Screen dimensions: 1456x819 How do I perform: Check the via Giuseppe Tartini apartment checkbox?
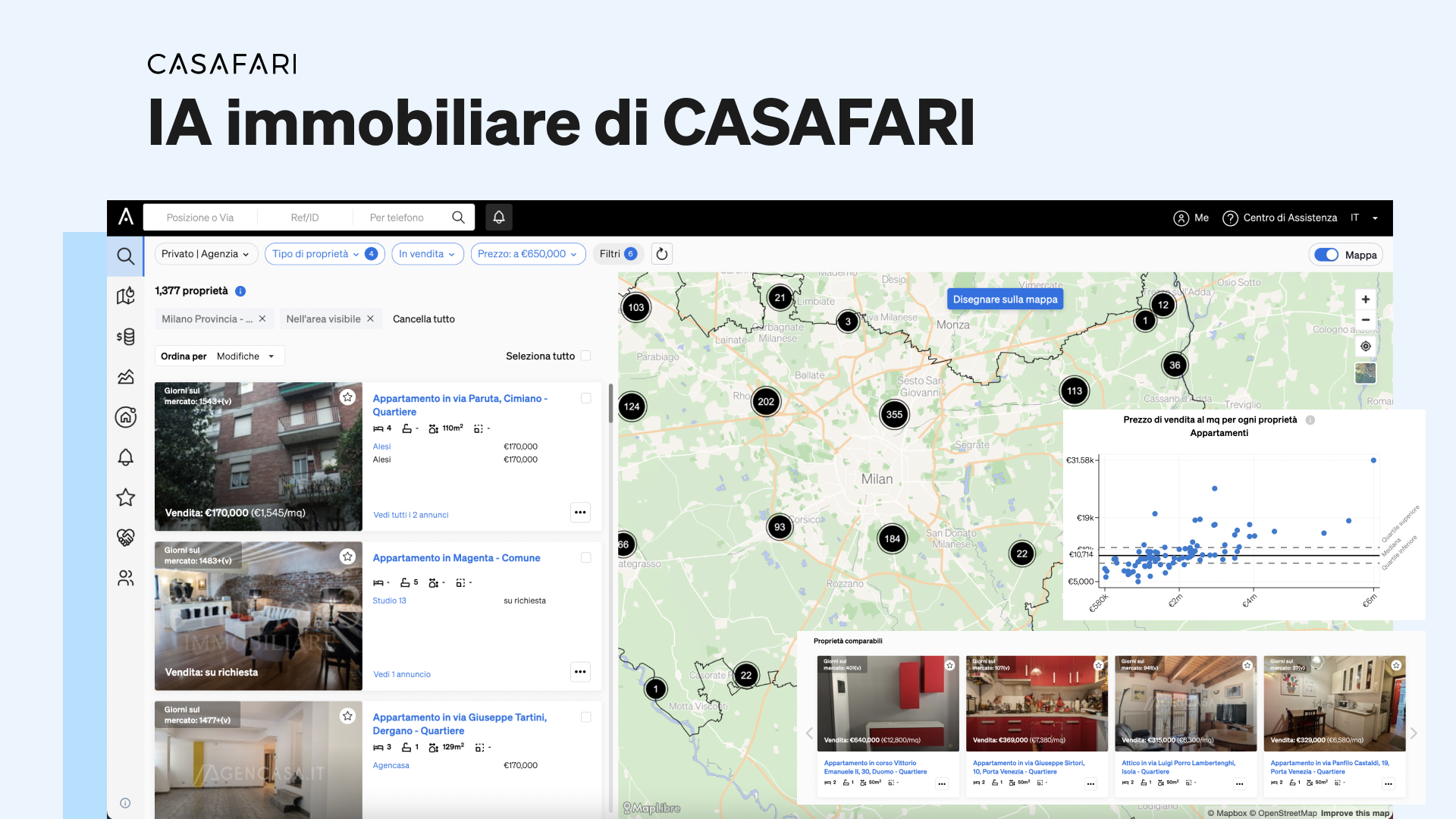coord(586,717)
